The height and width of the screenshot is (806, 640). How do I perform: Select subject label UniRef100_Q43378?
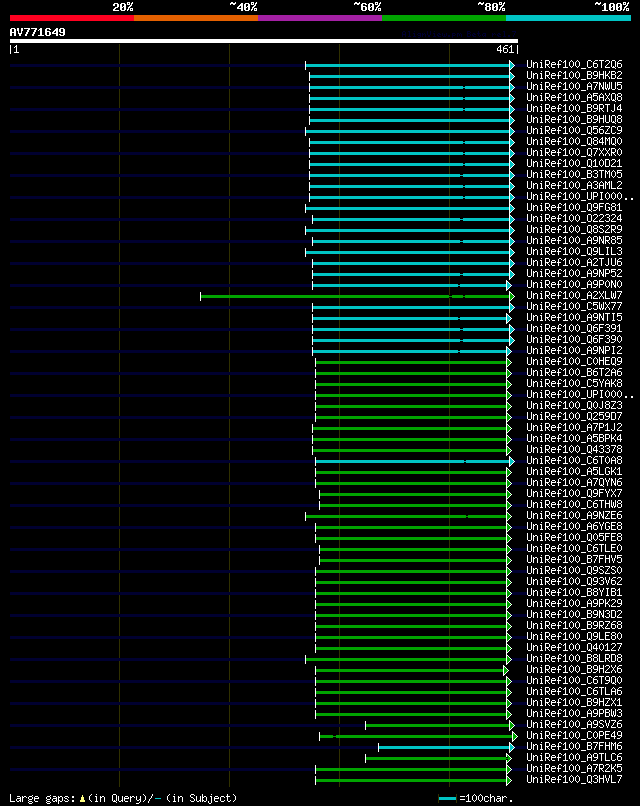click(x=574, y=449)
